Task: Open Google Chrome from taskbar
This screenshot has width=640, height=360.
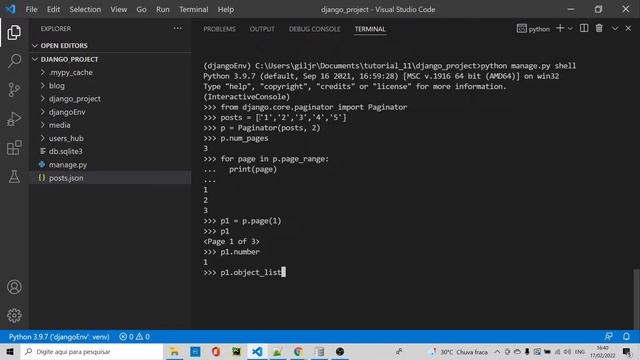Action: [x=298, y=351]
